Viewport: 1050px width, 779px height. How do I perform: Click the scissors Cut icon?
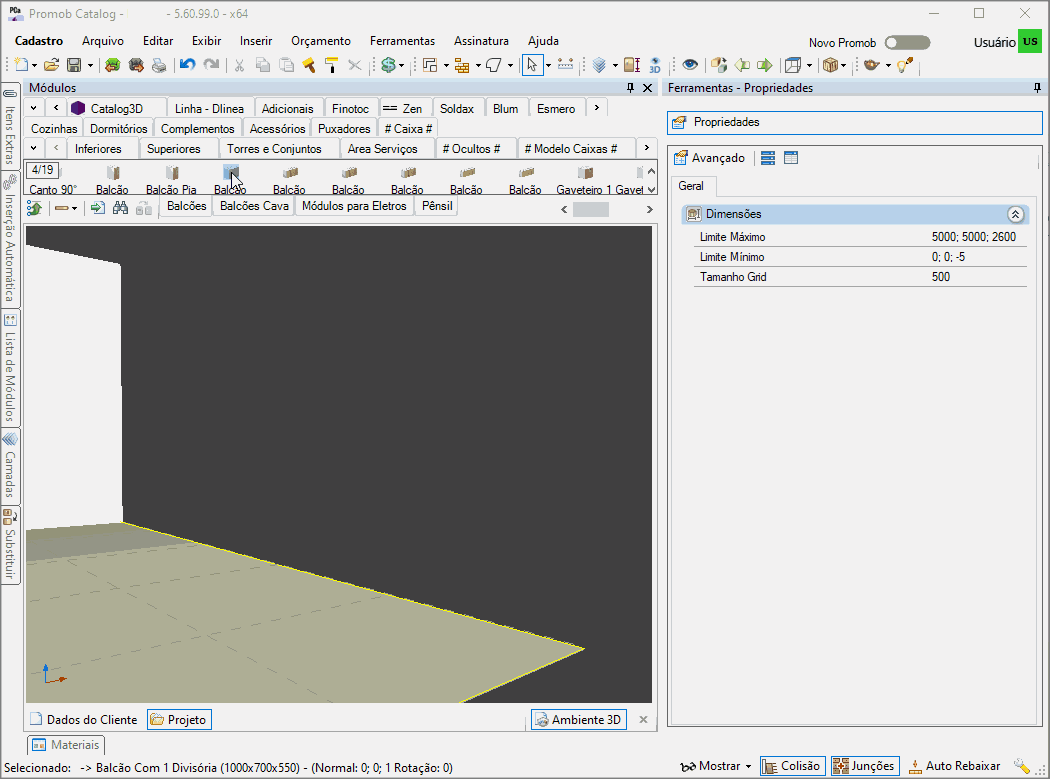tap(239, 65)
